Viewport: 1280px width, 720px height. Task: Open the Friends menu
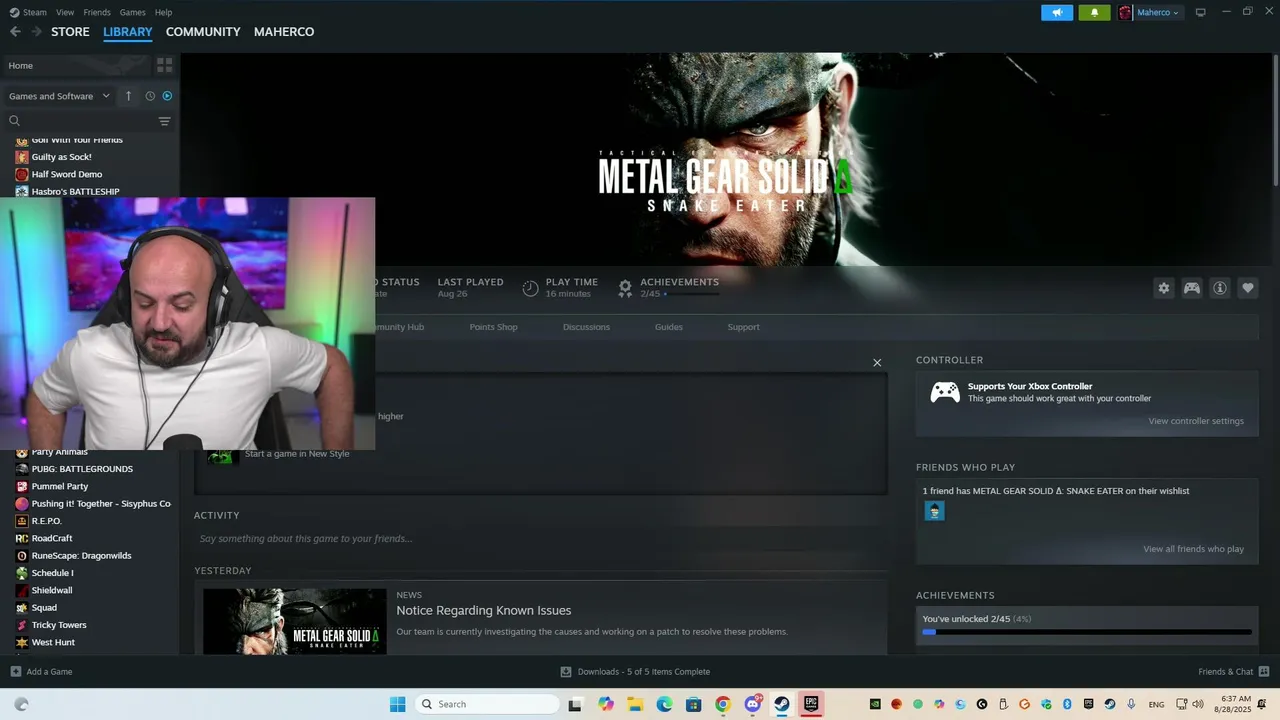click(97, 12)
